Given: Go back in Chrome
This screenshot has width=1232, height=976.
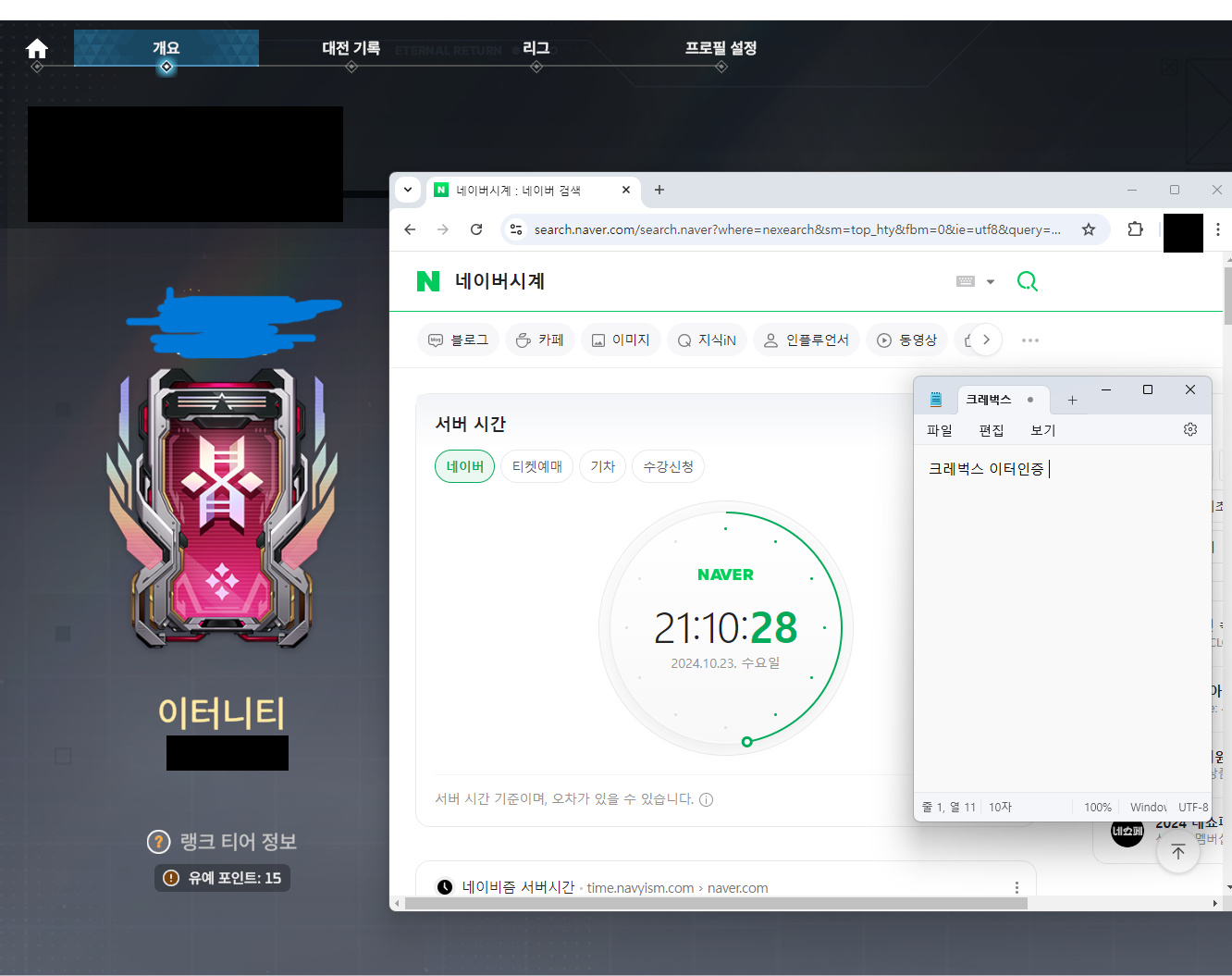Looking at the screenshot, I should click(x=410, y=229).
